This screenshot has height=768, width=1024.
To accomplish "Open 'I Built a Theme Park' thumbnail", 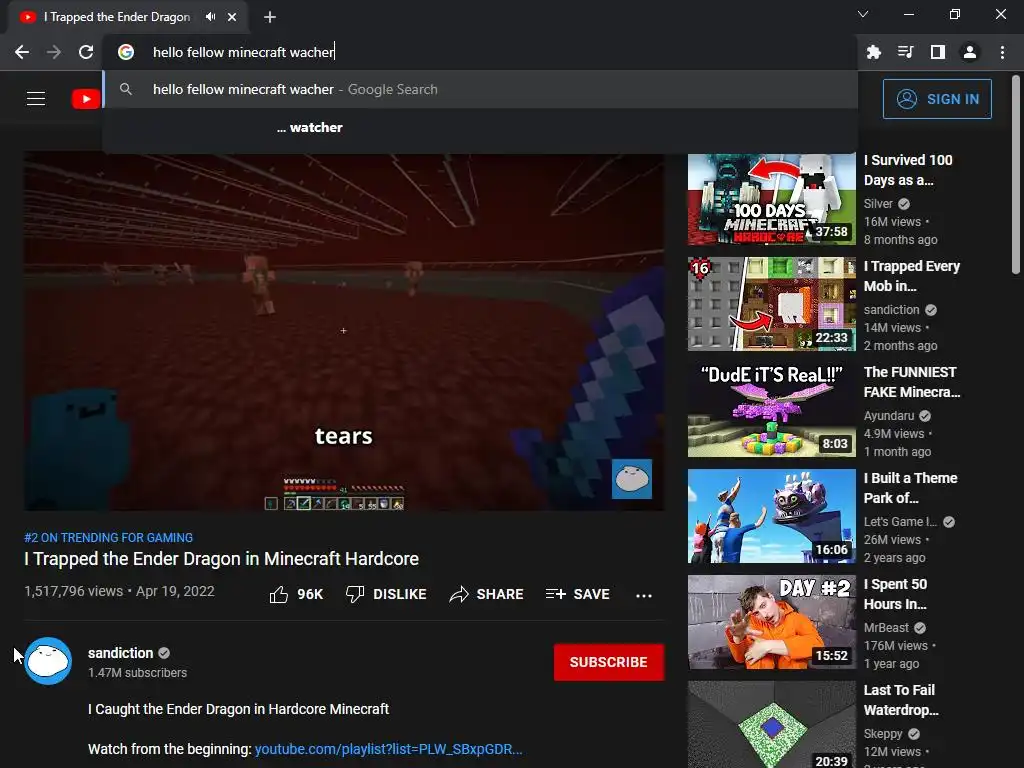I will [772, 516].
